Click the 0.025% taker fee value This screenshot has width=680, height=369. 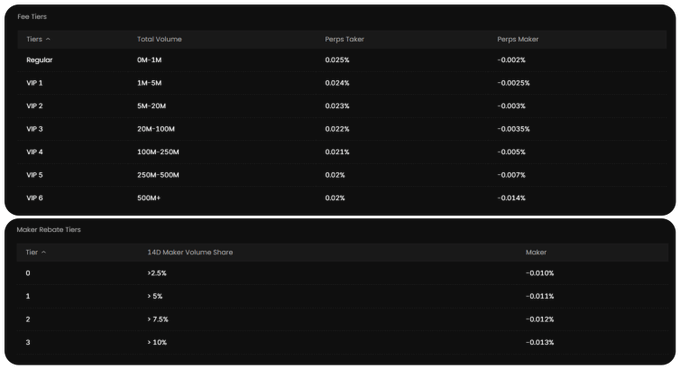coord(337,60)
